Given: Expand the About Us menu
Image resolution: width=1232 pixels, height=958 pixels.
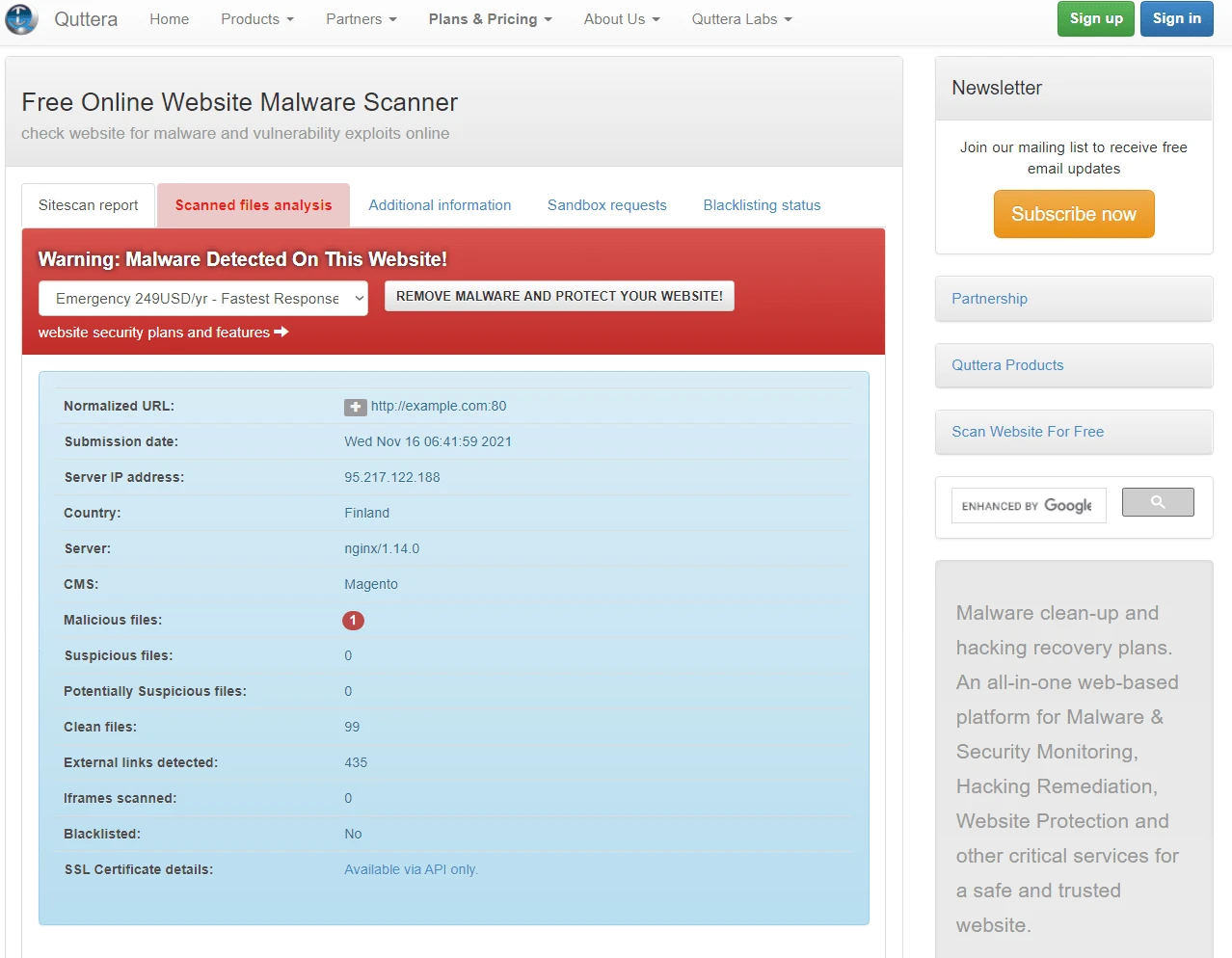Looking at the screenshot, I should (621, 19).
